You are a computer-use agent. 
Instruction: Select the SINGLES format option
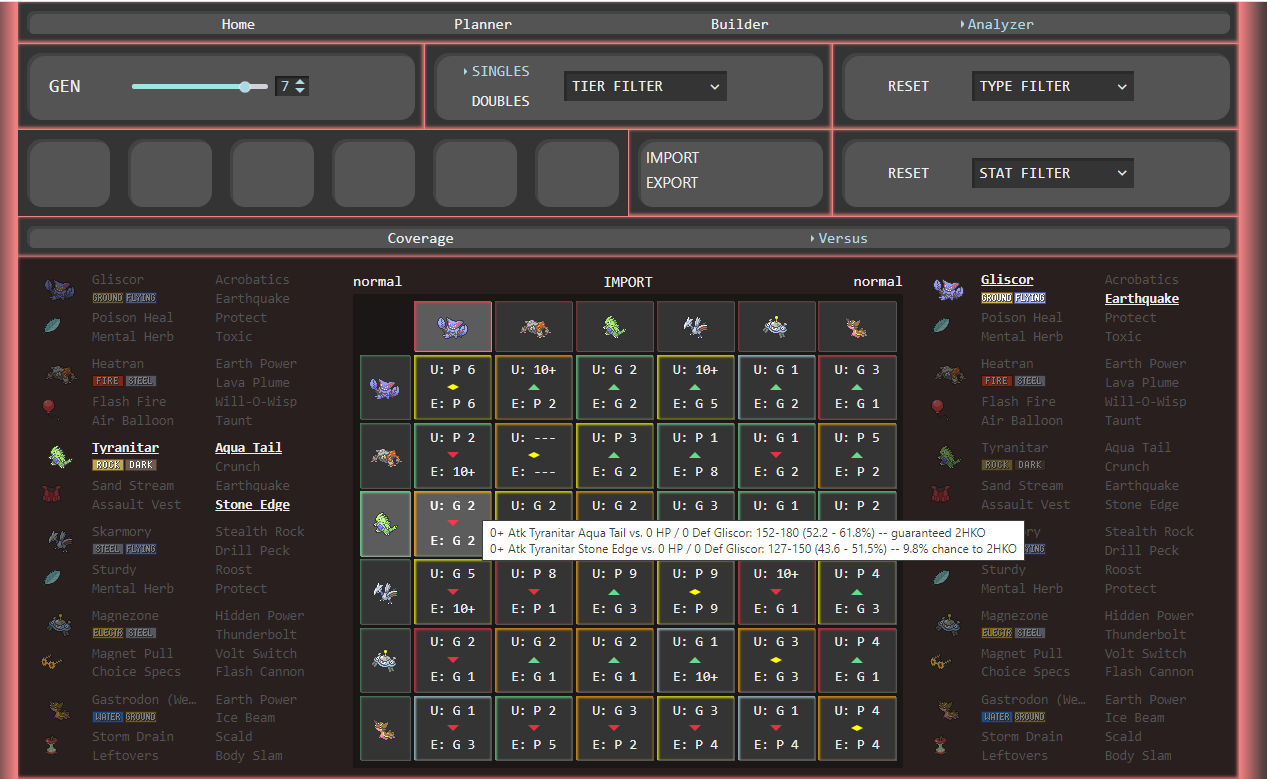click(x=500, y=71)
